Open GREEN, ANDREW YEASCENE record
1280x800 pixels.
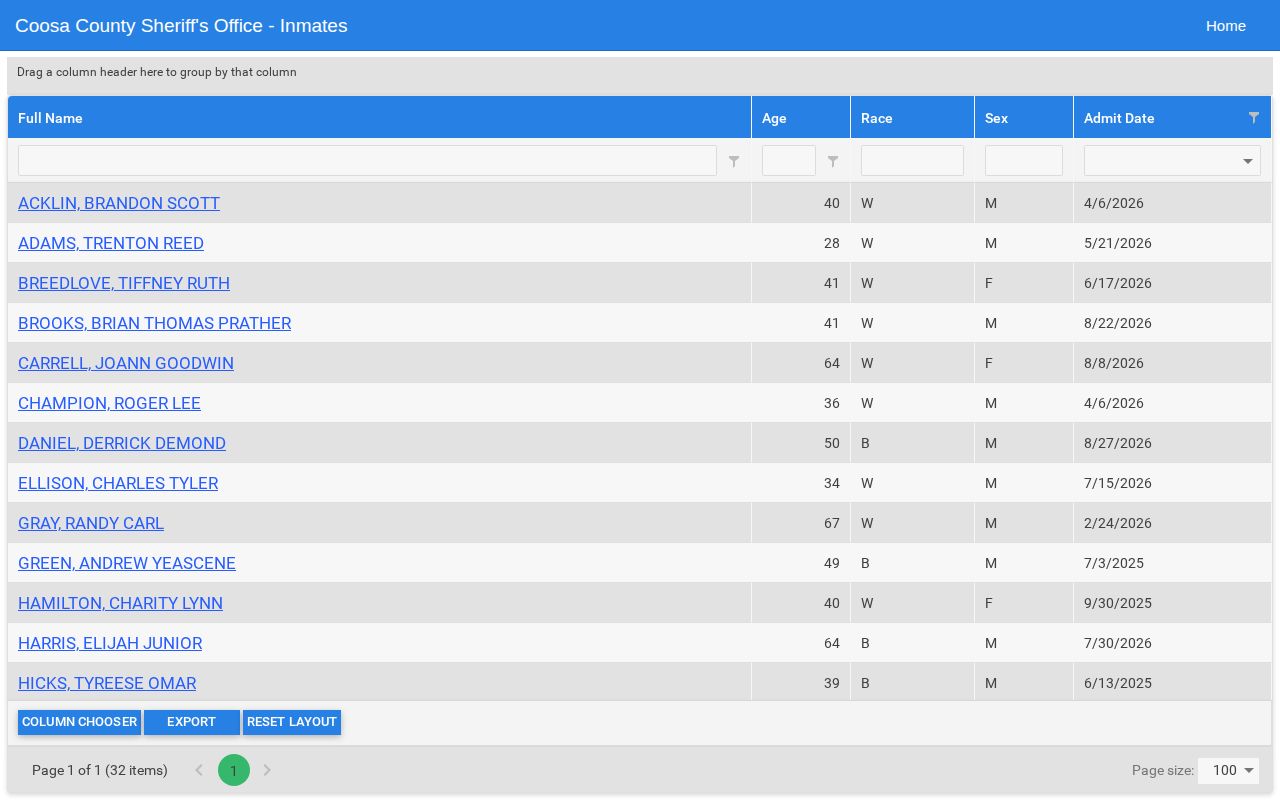tap(127, 563)
